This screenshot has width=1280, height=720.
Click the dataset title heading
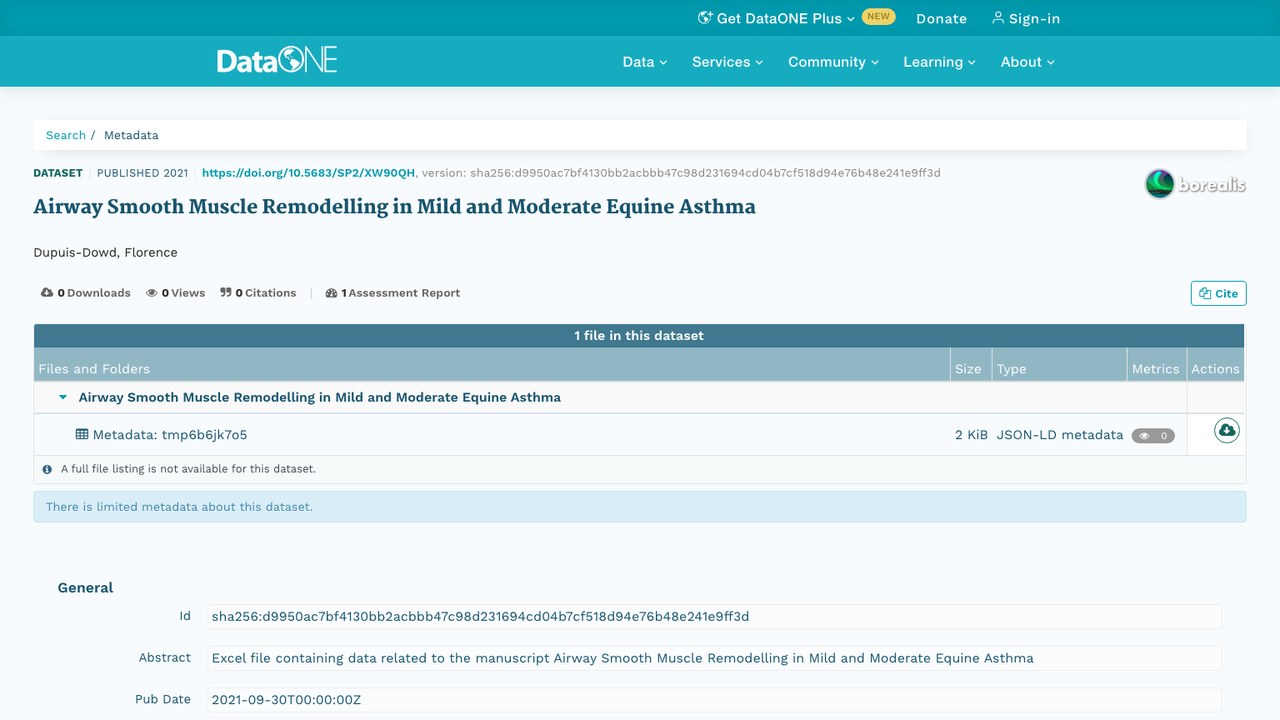[x=395, y=207]
